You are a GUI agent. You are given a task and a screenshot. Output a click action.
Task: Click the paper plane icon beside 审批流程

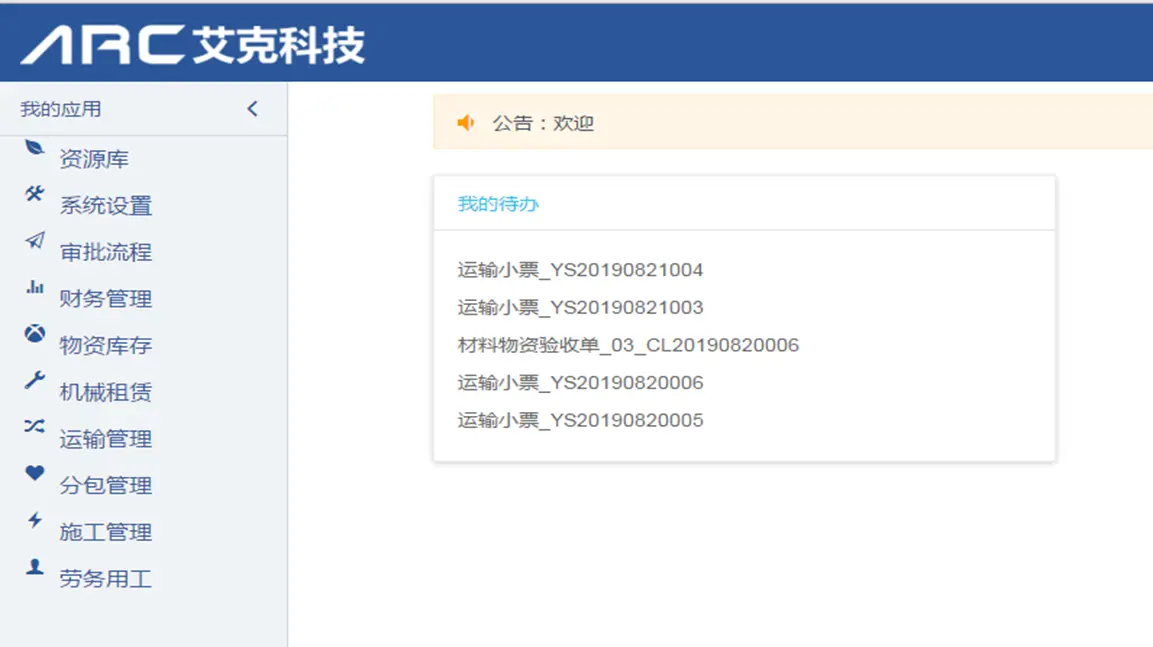(x=35, y=240)
